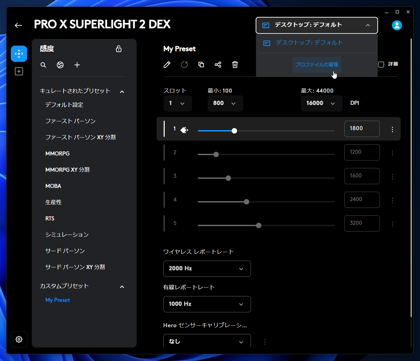420x361 pixels.
Task: Select デスクトップ: デフォルト profile in dropdown list
Action: click(x=317, y=43)
